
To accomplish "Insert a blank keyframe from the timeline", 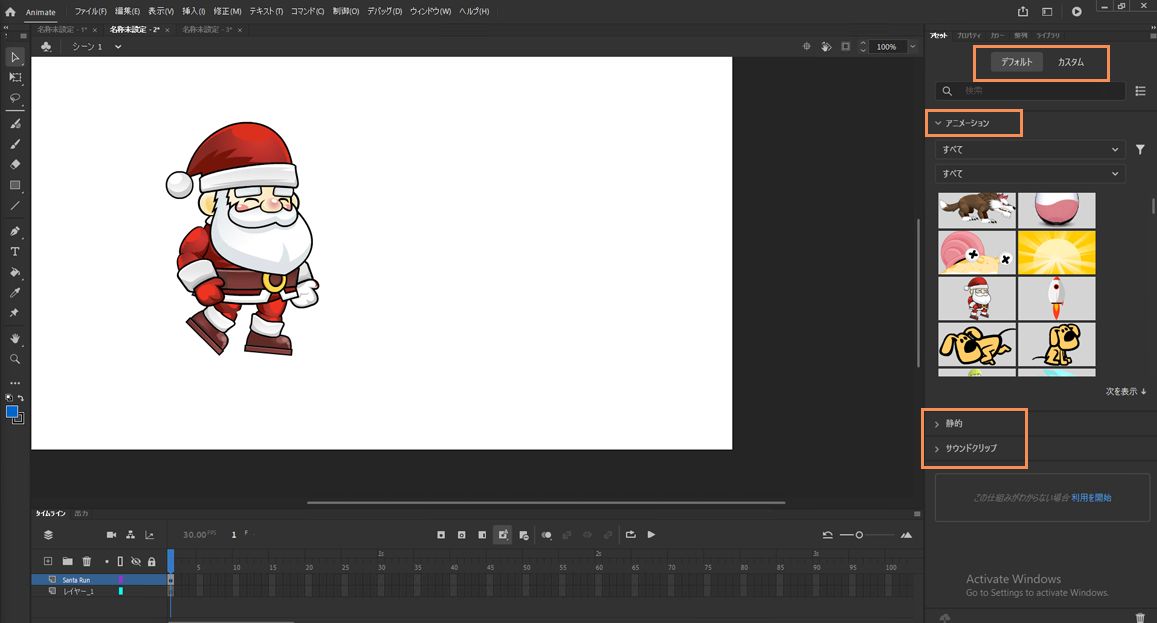I will 462,534.
